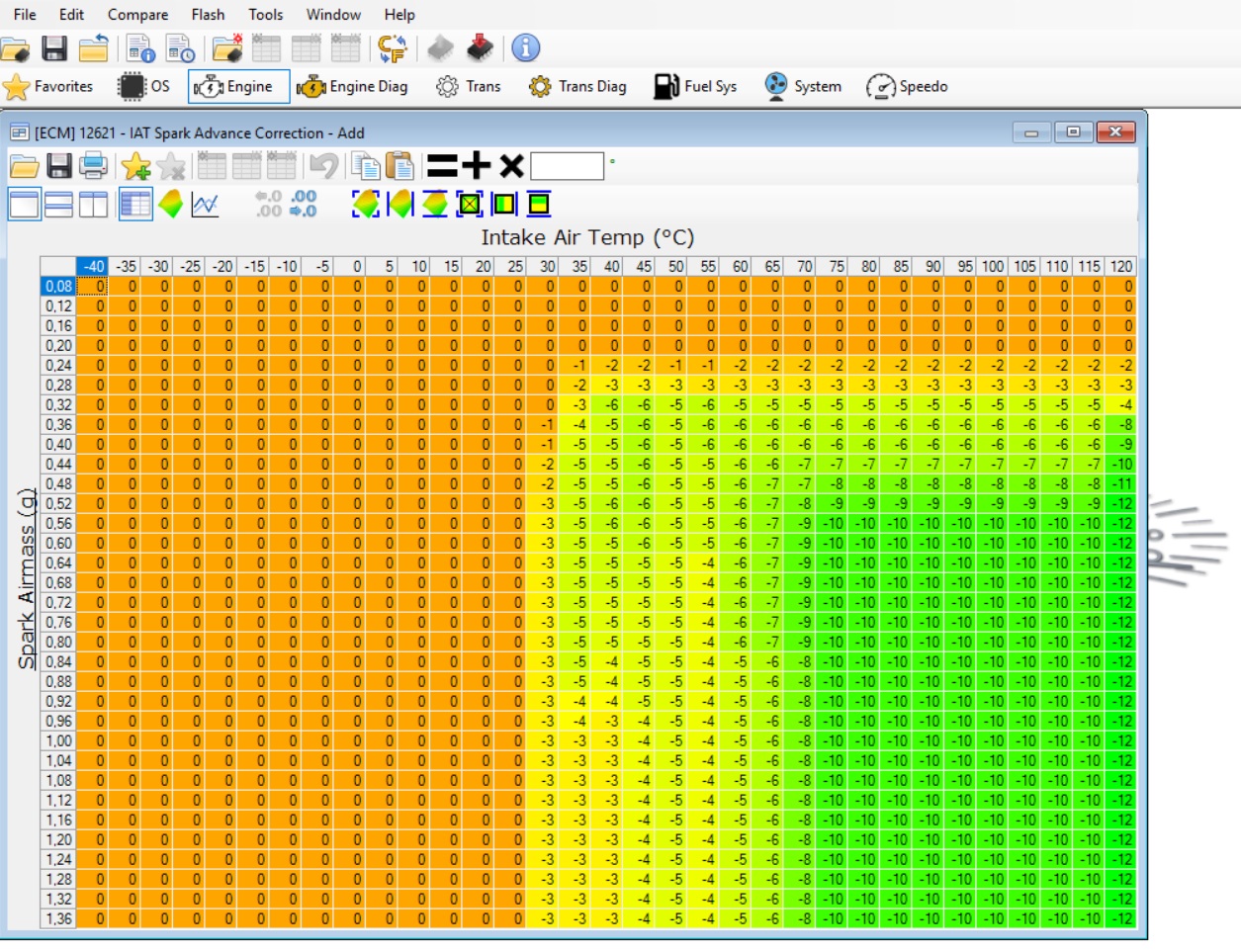Viewport: 1241px width, 952px height.
Task: Paste with the clipboard icon
Action: [399, 166]
